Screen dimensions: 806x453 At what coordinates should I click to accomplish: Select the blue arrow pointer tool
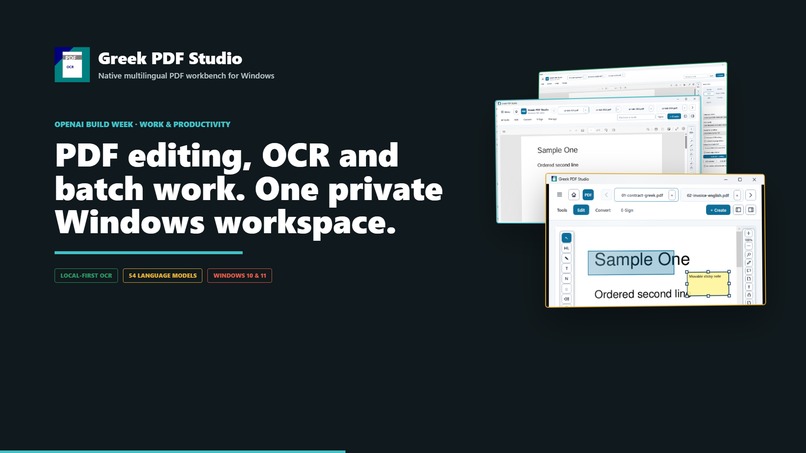566,238
